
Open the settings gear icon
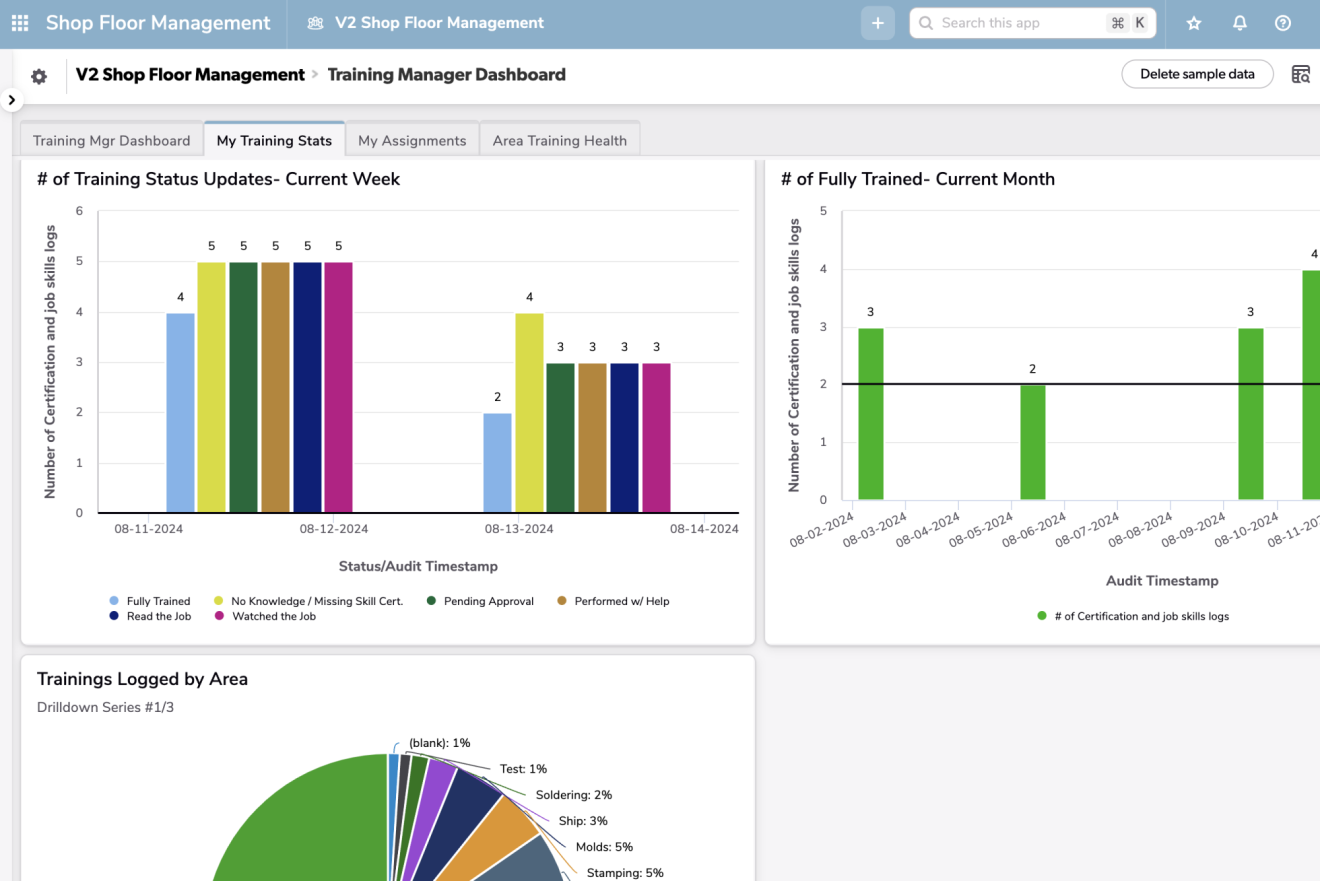pos(39,76)
